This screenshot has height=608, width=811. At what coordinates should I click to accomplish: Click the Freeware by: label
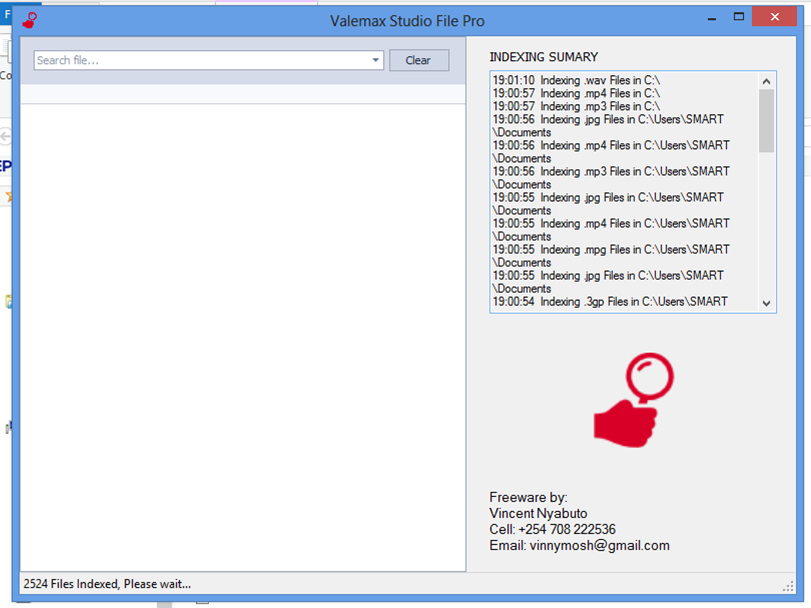coord(528,497)
